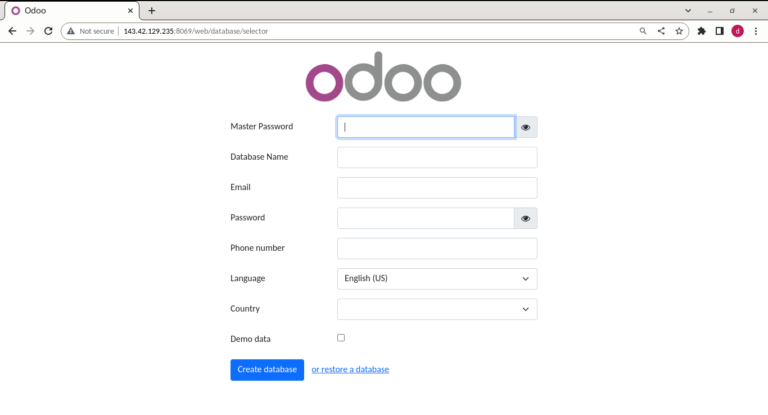The image size is (768, 415).
Task: Open the Chrome three-dot menu
Action: [756, 31]
